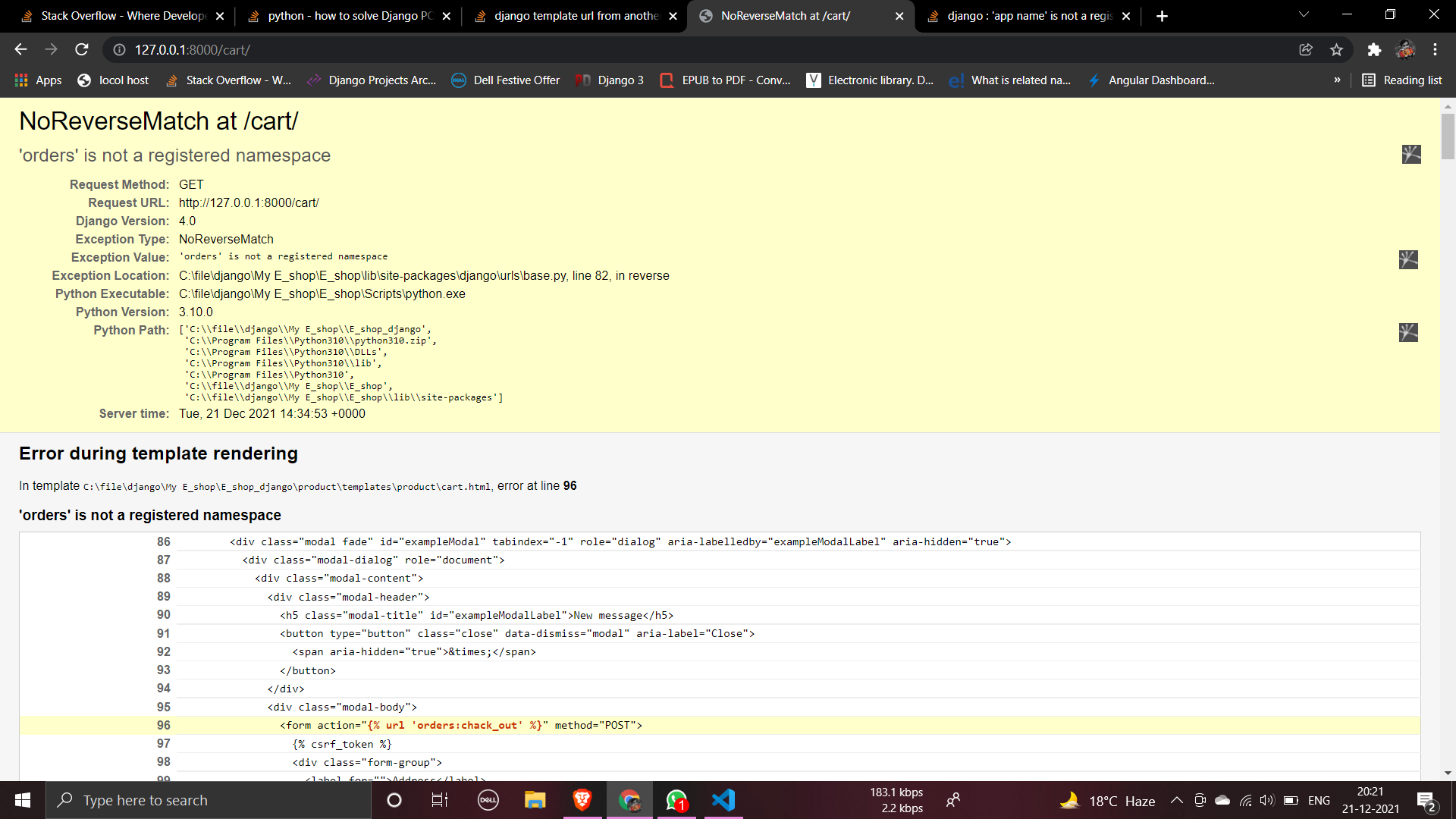
Task: Click the Request URL http://127.0.0.1:8000/cart/ value
Action: (249, 203)
